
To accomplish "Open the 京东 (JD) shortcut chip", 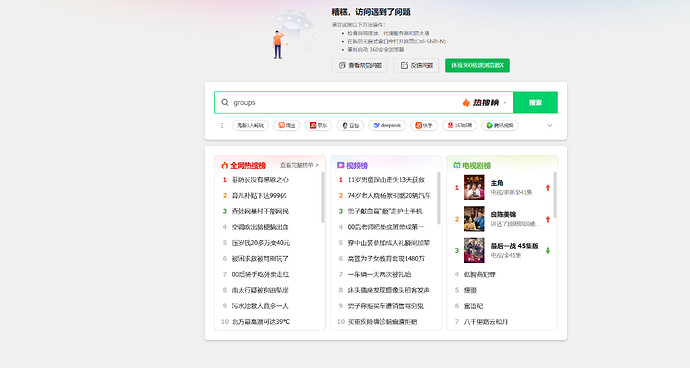I will [319, 125].
